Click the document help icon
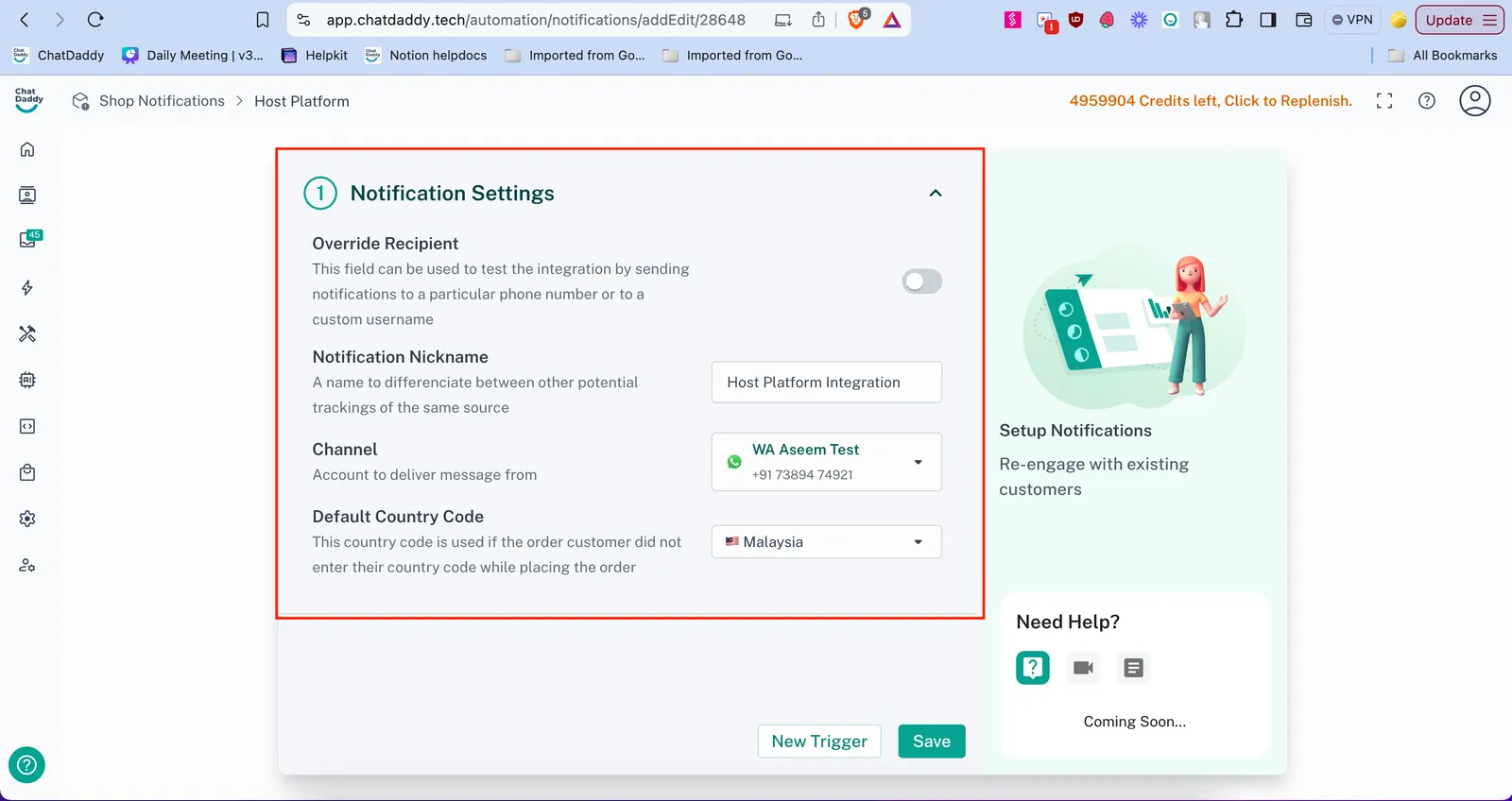This screenshot has height=801, width=1512. pos(1133,668)
